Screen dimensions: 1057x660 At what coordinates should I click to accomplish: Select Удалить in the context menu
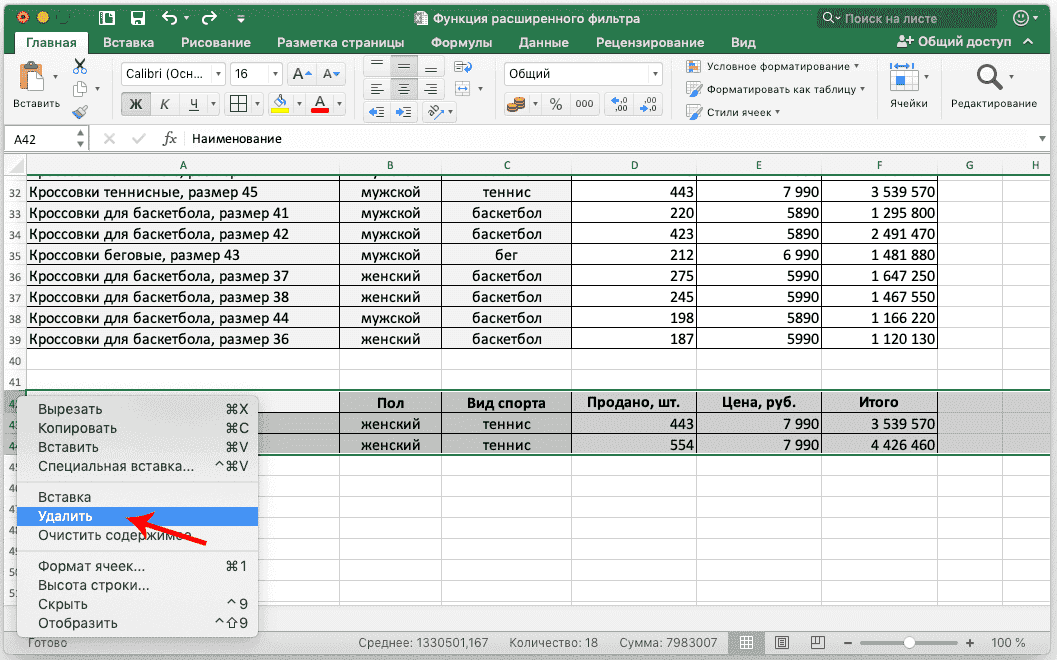[x=65, y=516]
